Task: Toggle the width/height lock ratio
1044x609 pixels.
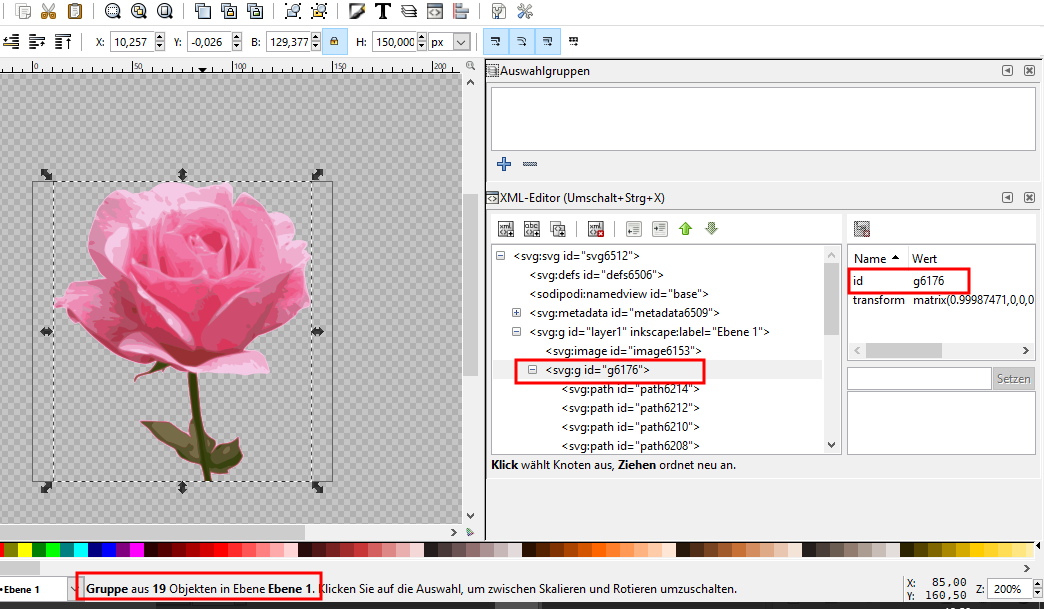Action: click(x=334, y=42)
